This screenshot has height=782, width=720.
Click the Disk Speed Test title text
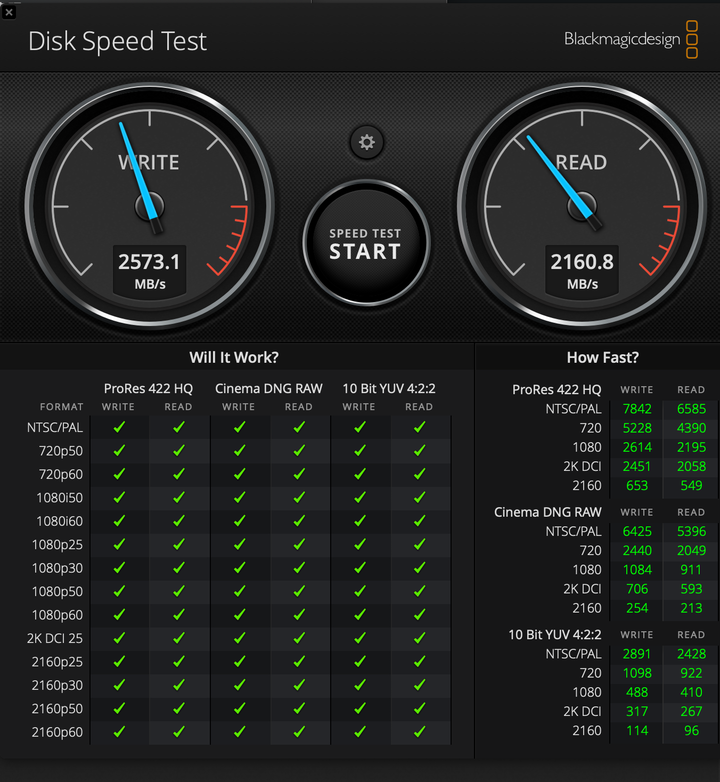tap(117, 41)
